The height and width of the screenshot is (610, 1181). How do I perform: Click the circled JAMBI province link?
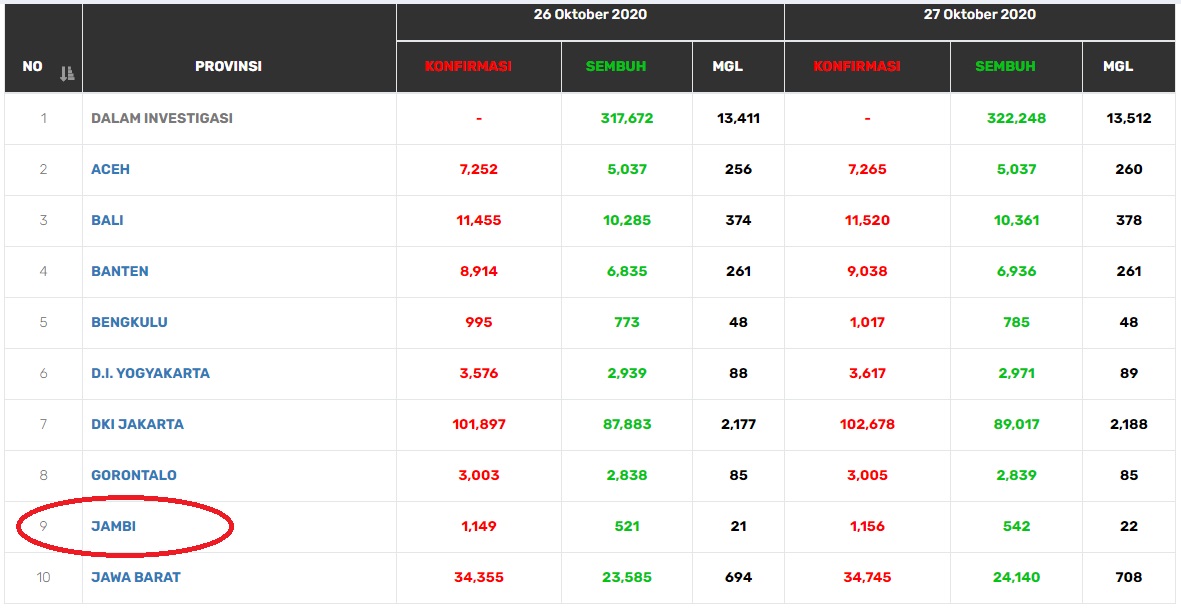(x=113, y=526)
